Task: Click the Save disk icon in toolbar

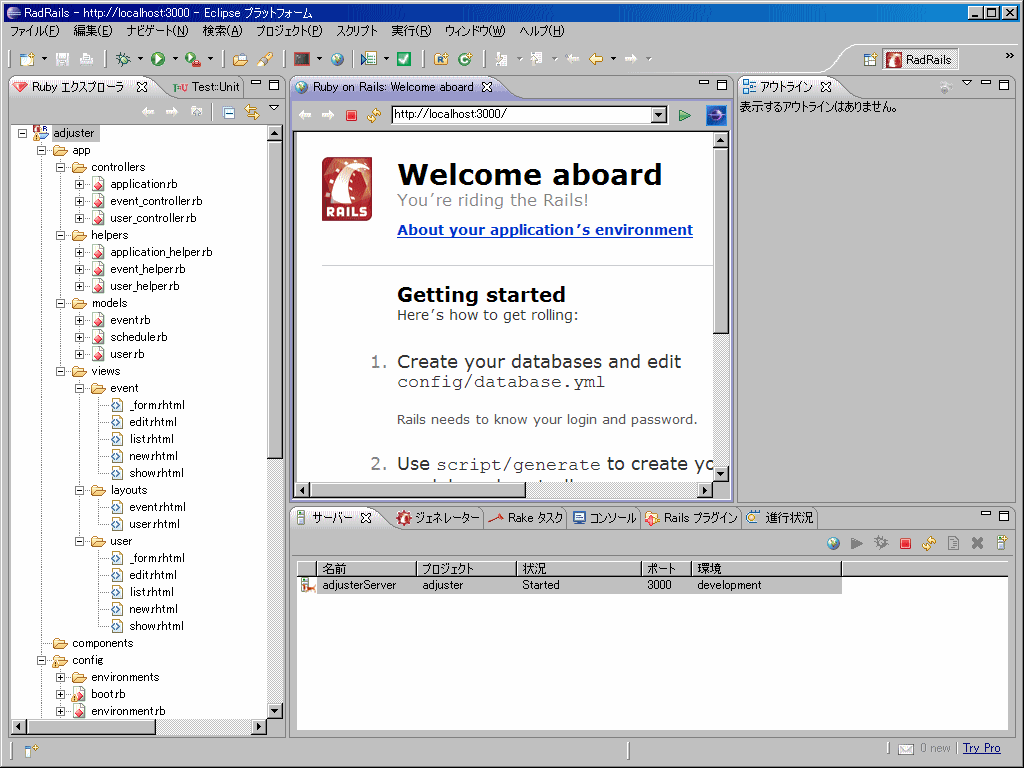Action: (62, 59)
